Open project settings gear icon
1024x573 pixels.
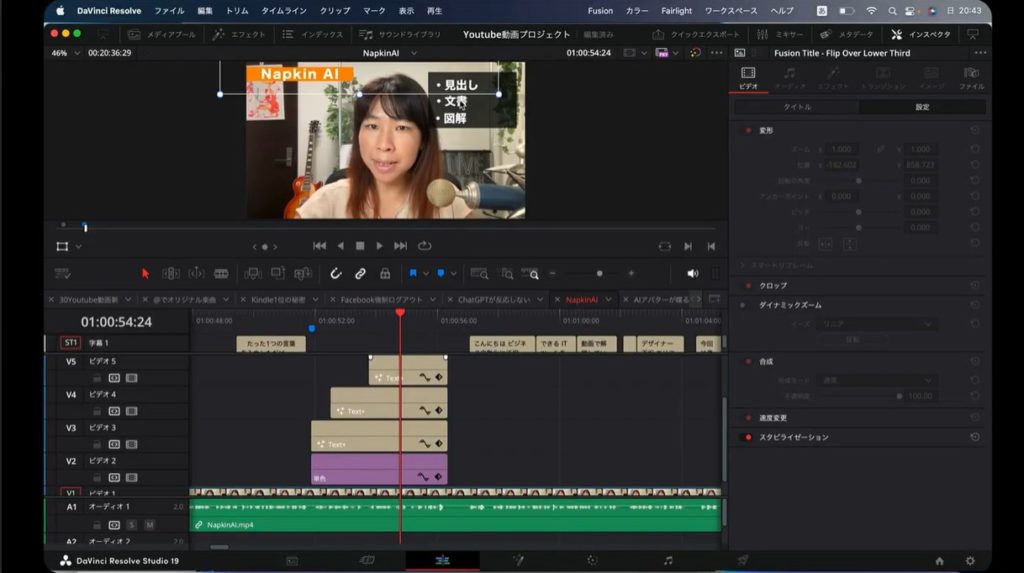(x=969, y=561)
